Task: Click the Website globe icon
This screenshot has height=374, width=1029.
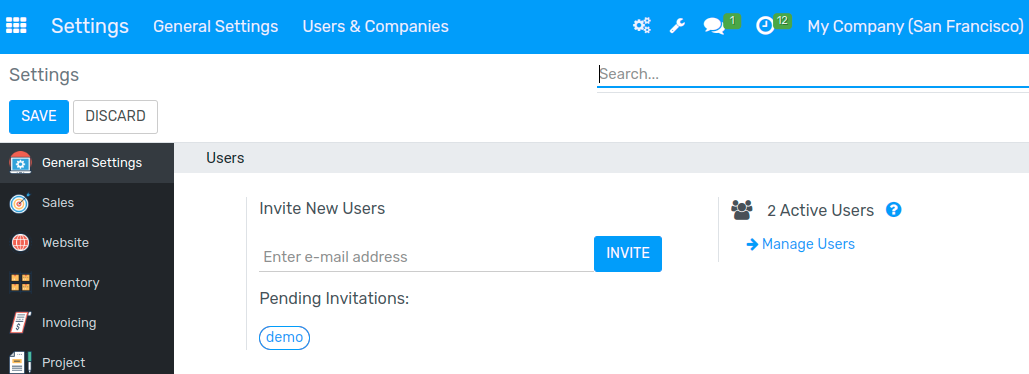Action: coord(20,243)
